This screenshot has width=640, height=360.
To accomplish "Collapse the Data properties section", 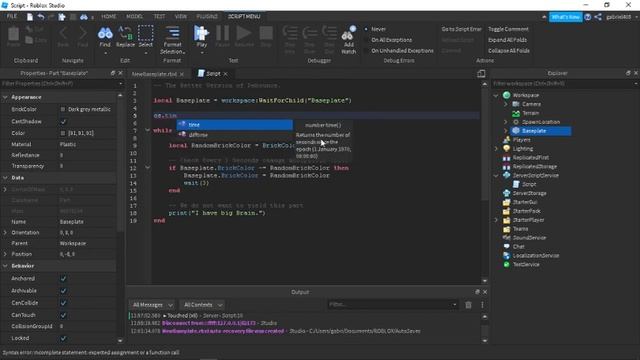I will point(5,178).
